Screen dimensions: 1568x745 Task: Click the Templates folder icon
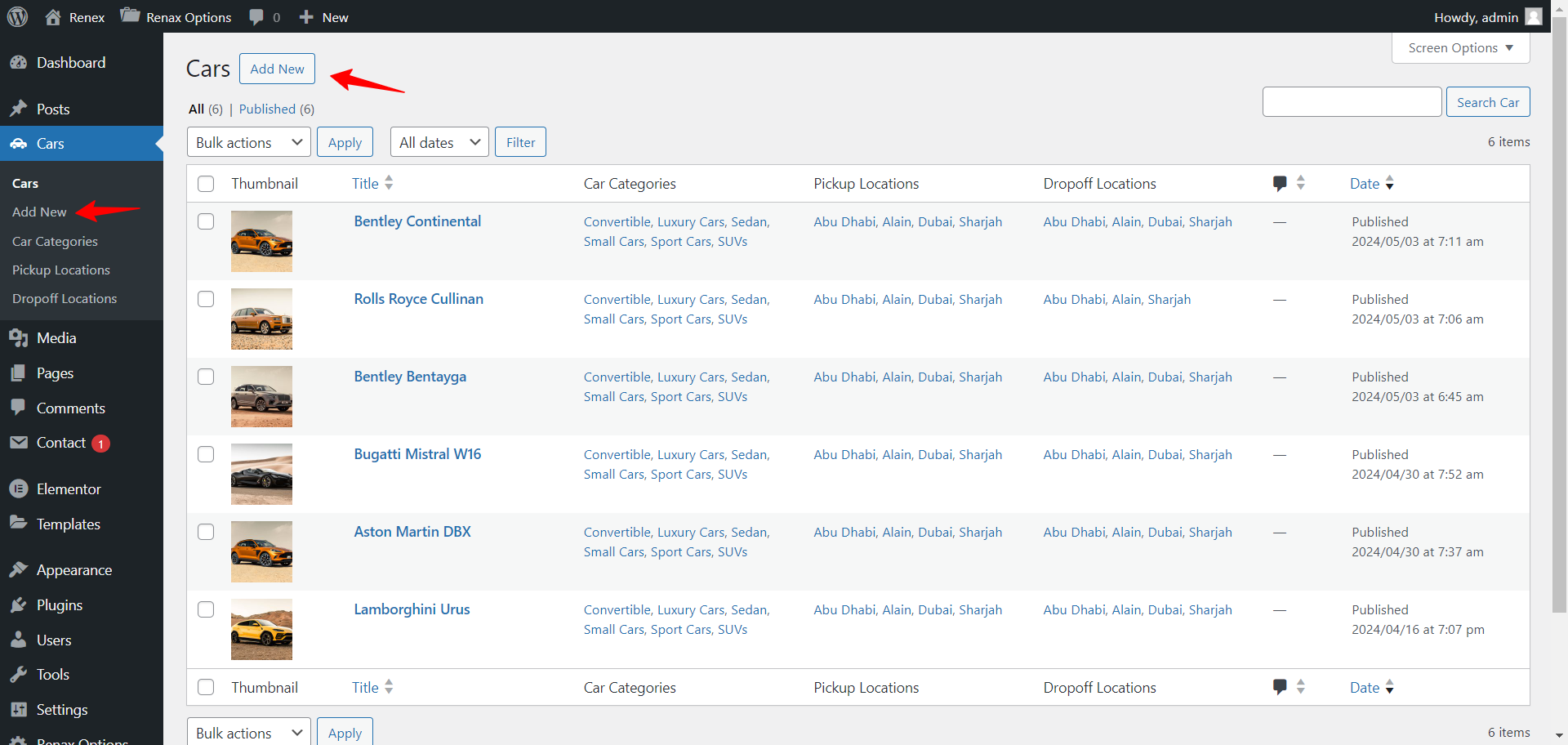pyautogui.click(x=19, y=524)
